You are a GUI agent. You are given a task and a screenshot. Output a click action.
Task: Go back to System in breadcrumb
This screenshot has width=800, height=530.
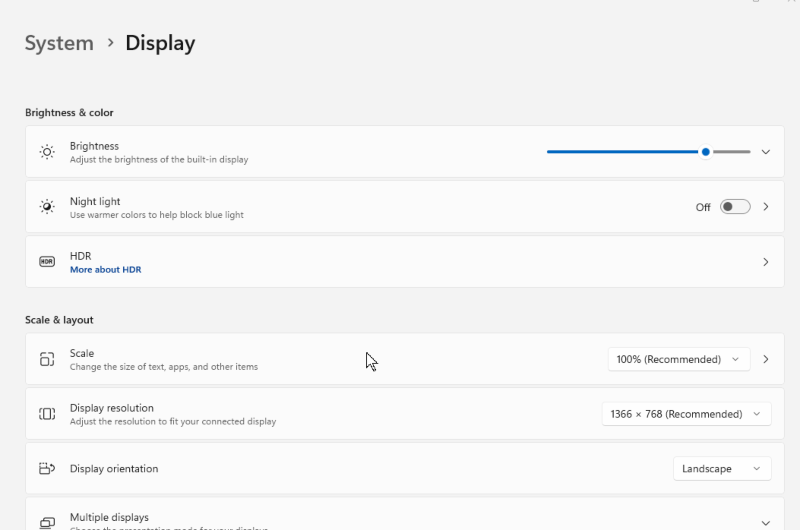pyautogui.click(x=59, y=43)
